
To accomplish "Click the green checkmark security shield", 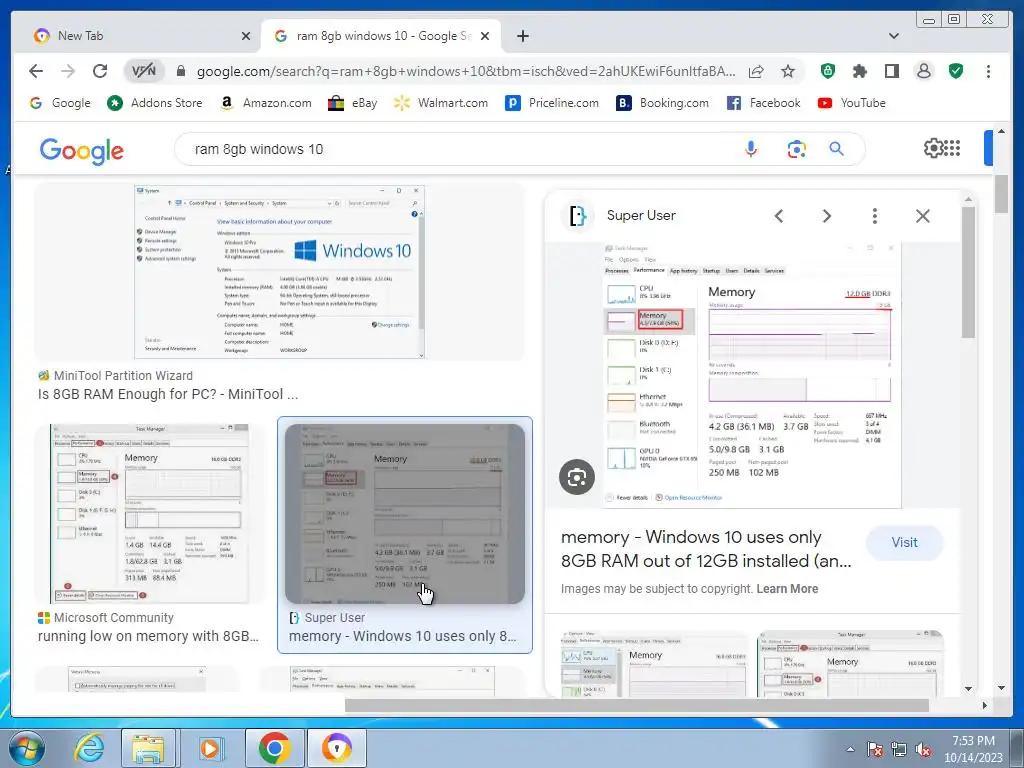I will (x=956, y=71).
